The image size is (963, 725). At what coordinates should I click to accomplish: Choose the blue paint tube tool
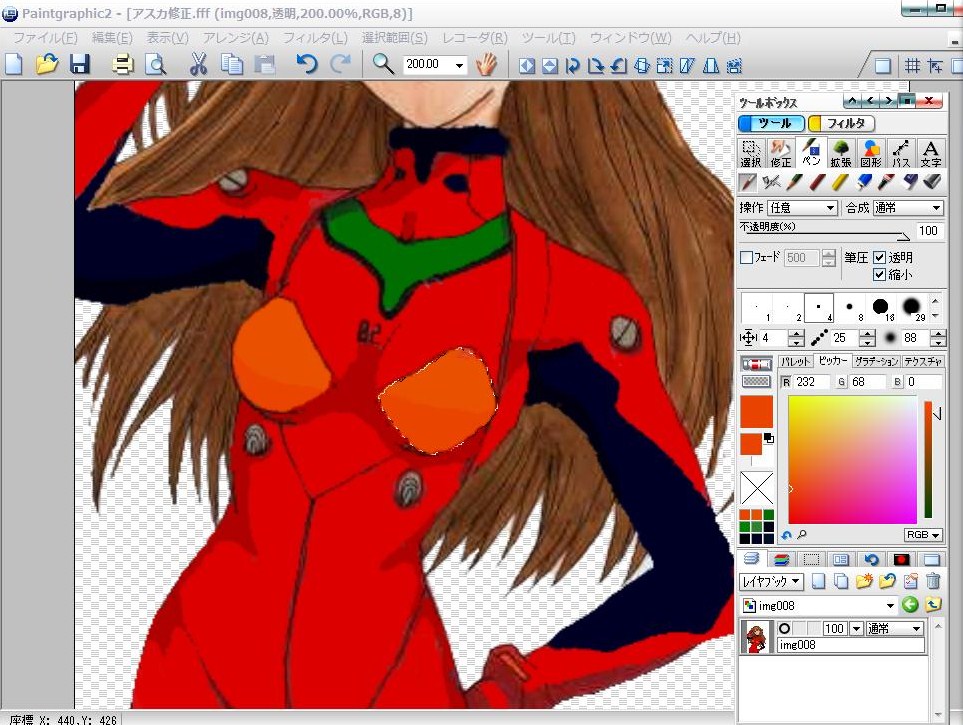tap(863, 182)
